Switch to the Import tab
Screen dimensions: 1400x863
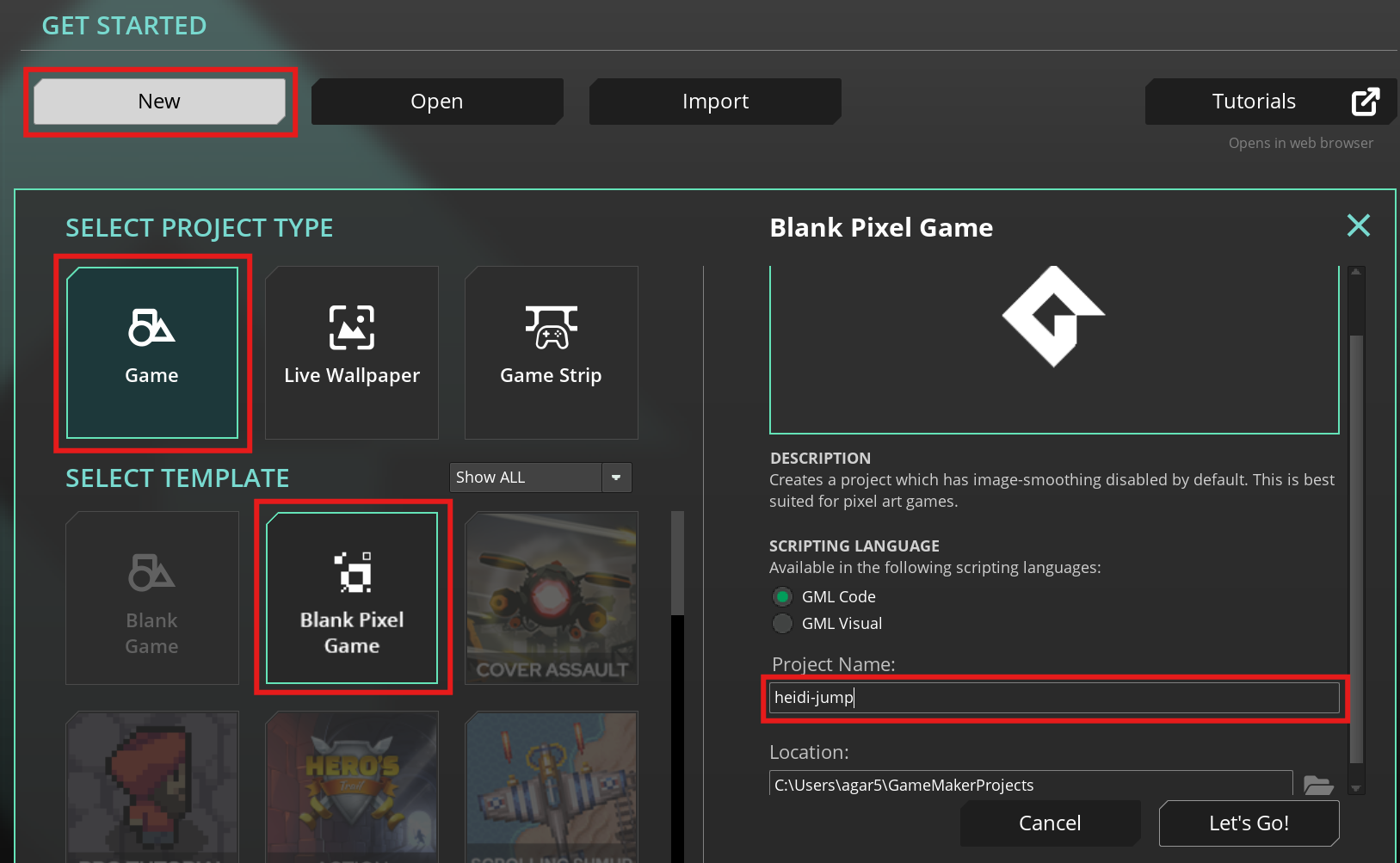click(715, 102)
